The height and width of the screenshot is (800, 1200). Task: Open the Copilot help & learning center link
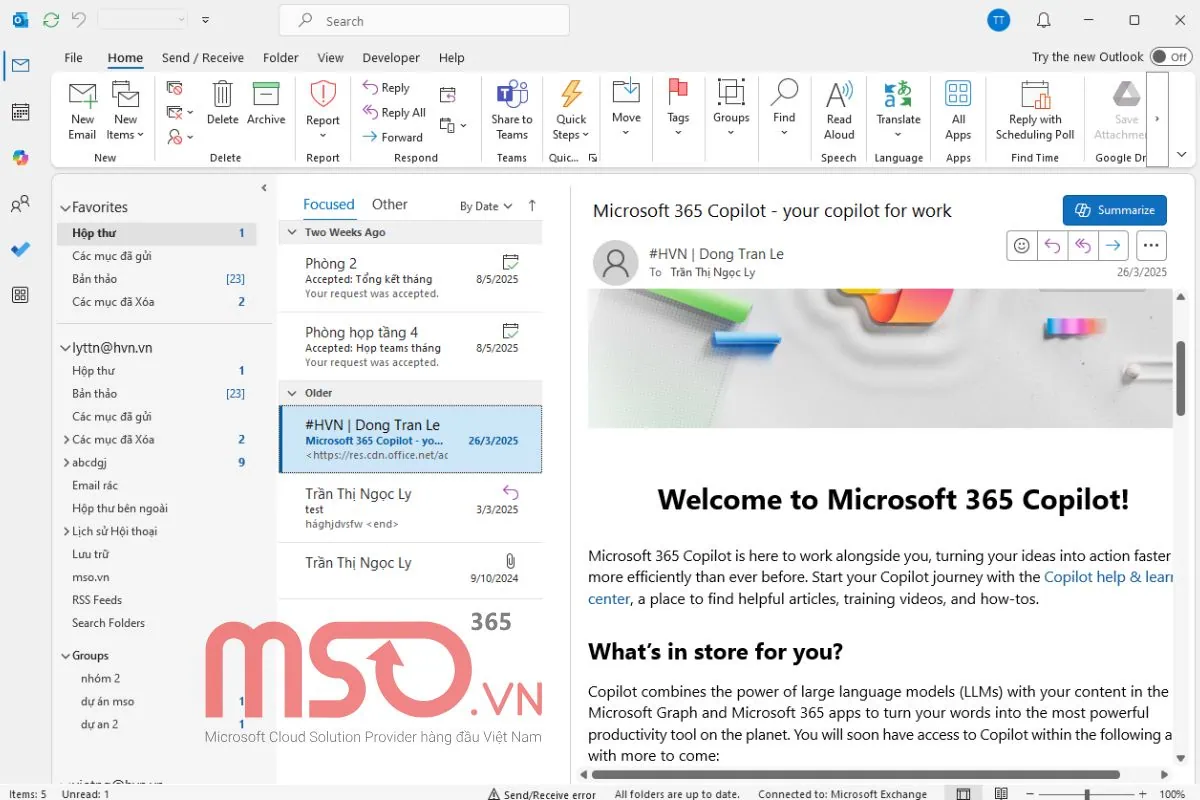(1107, 577)
